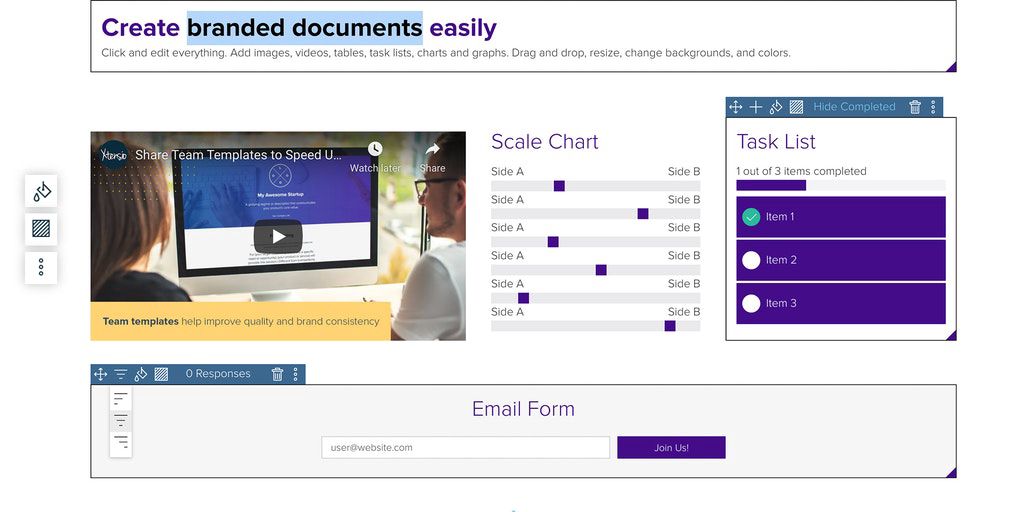
Task: Click second Scale Chart slider marker
Action: 643,214
